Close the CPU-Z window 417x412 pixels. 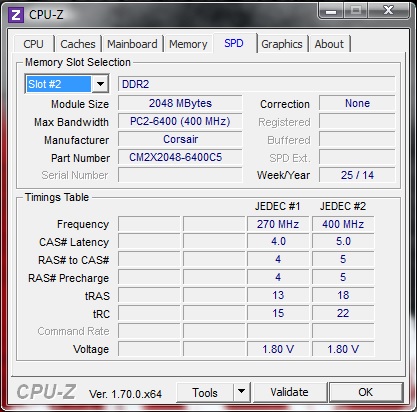click(x=388, y=11)
